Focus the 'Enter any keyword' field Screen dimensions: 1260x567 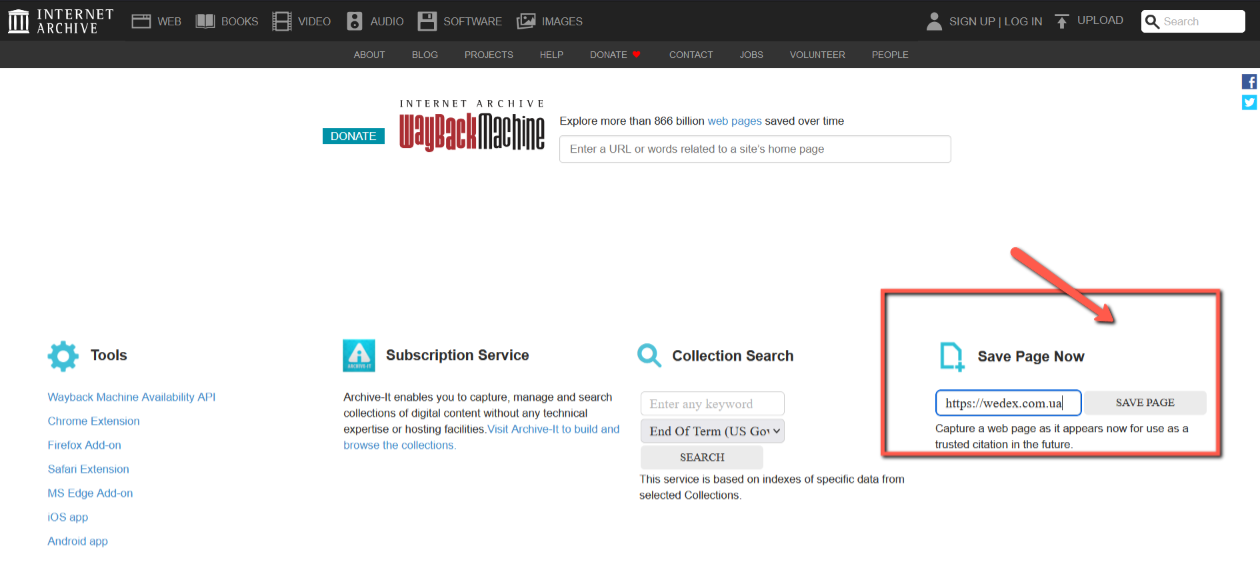tap(712, 404)
